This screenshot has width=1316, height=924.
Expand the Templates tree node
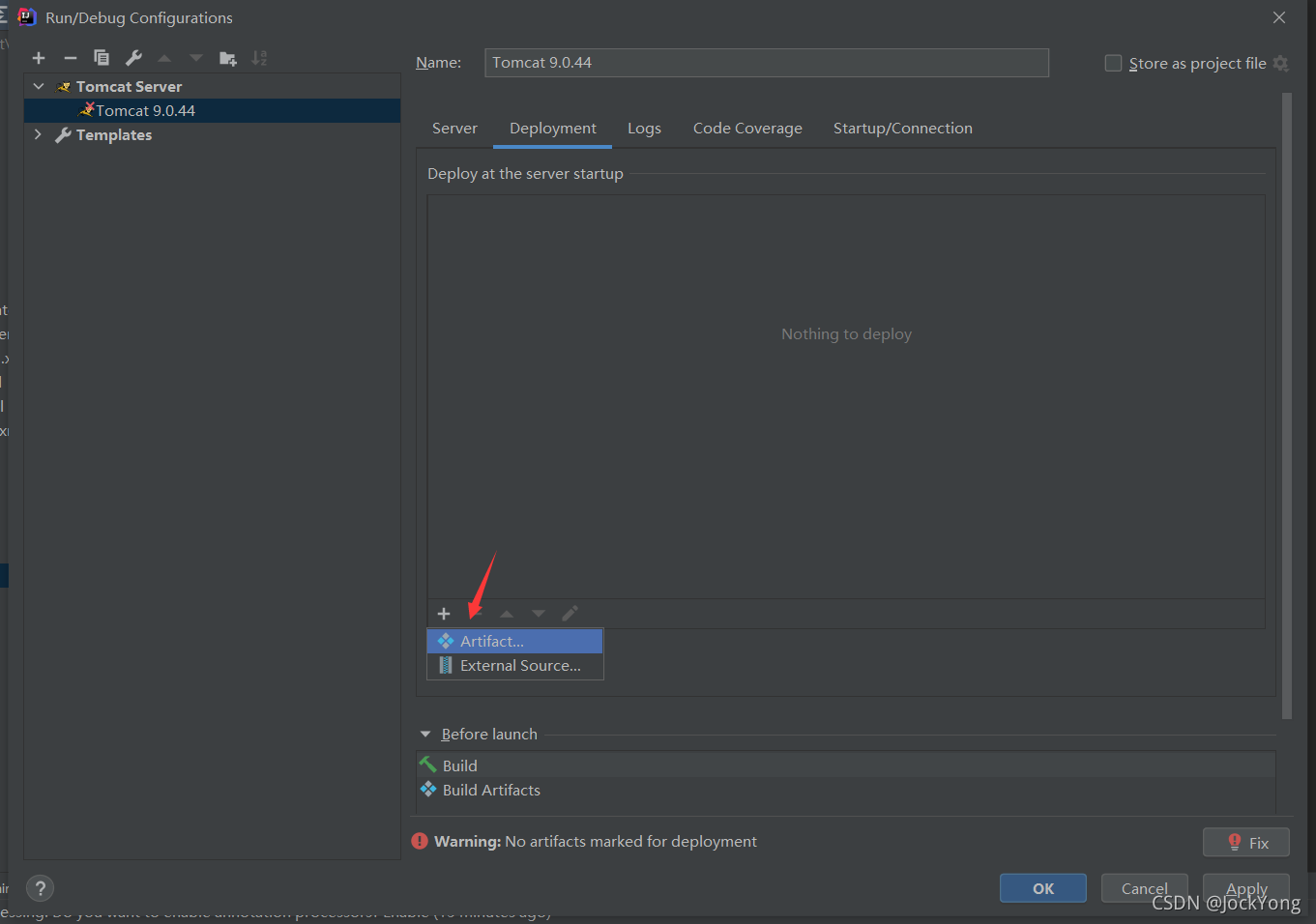[x=39, y=134]
